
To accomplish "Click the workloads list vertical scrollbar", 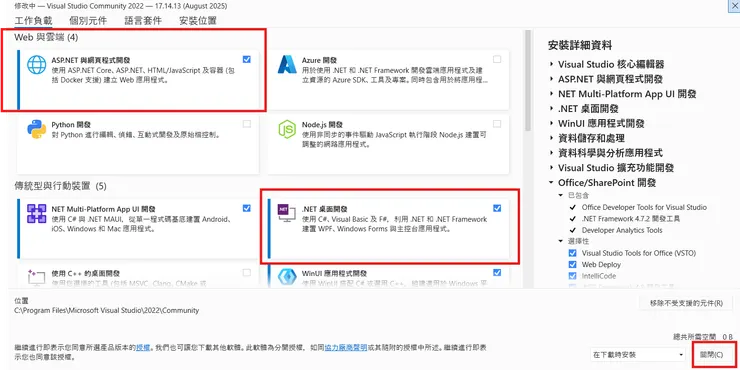I will [529, 80].
